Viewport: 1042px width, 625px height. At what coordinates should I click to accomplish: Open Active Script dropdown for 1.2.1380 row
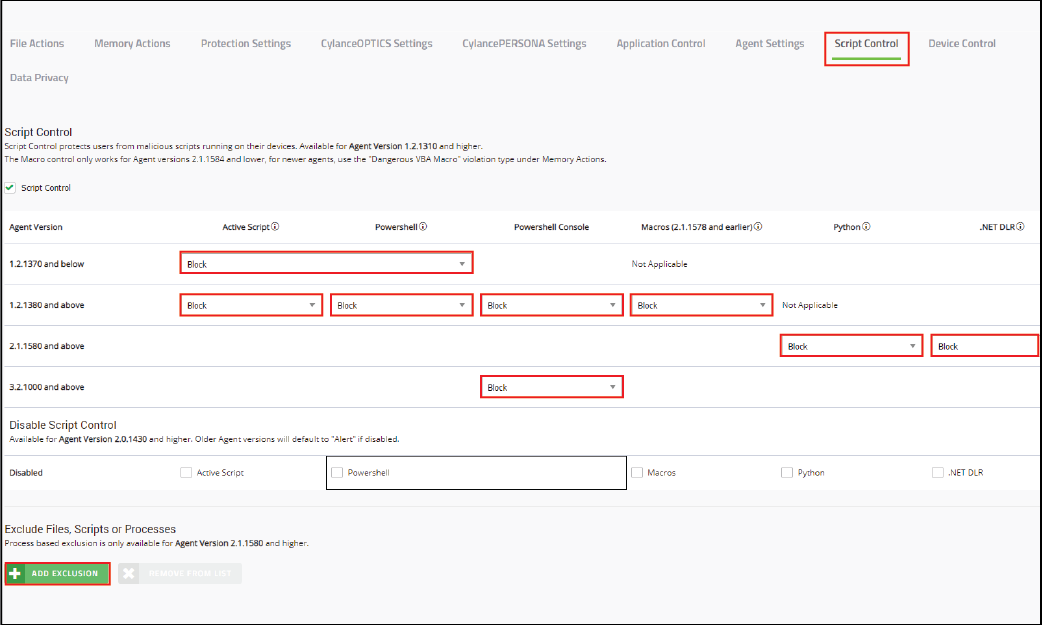tap(251, 305)
